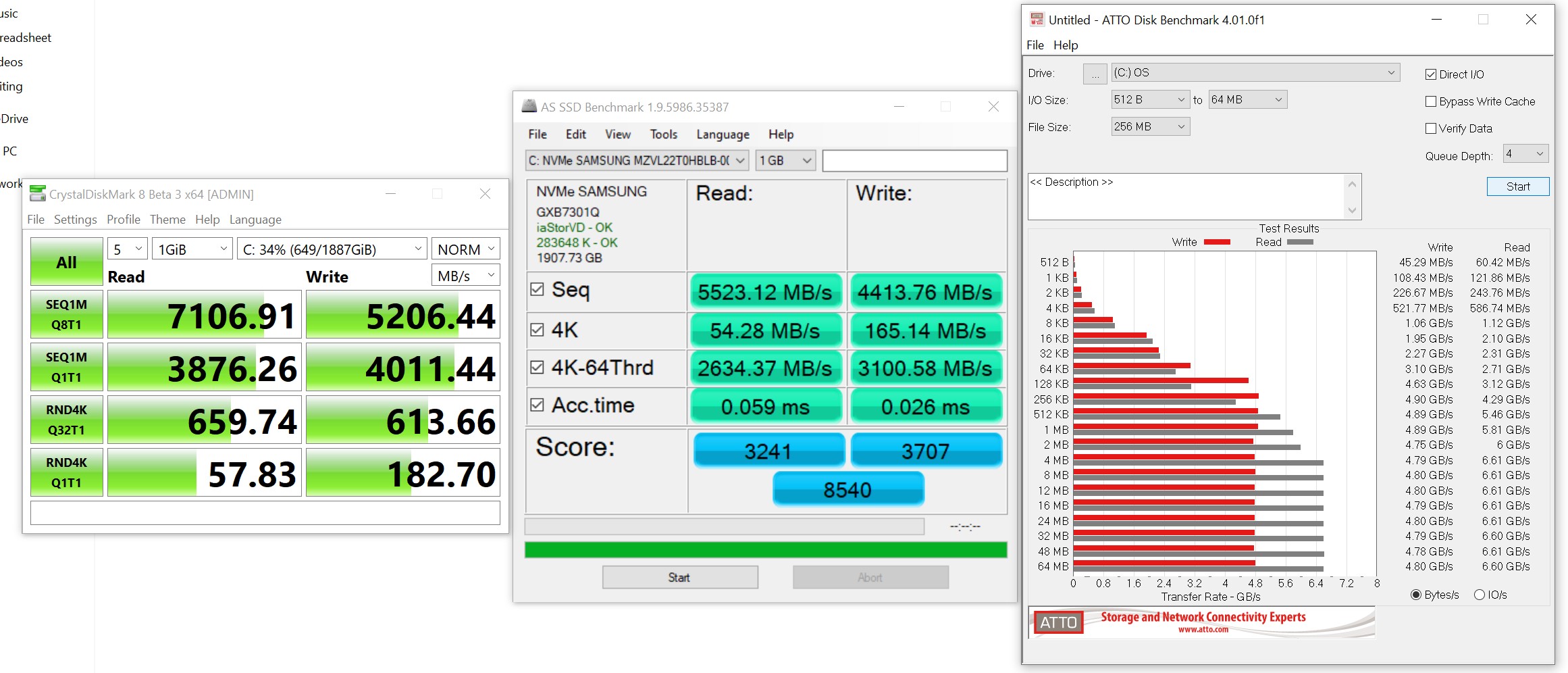Run the RND4K Q32T1 test

[66, 420]
